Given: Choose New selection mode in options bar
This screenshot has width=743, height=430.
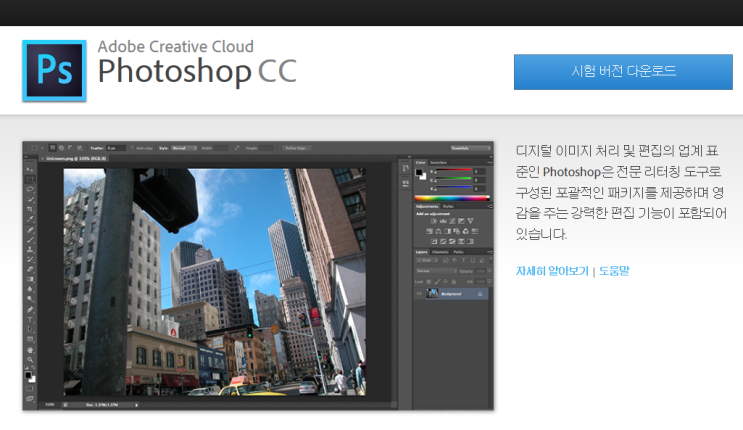Looking at the screenshot, I should (53, 148).
